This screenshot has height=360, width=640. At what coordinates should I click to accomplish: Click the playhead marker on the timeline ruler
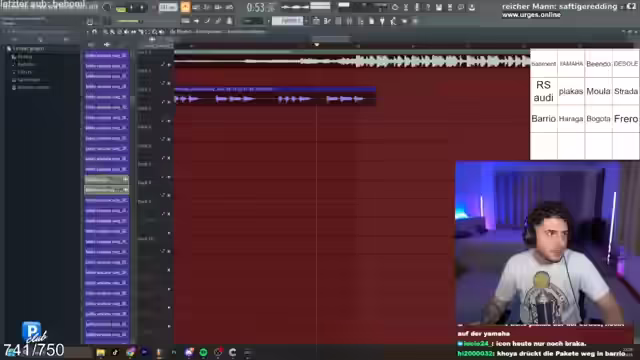[x=316, y=44]
